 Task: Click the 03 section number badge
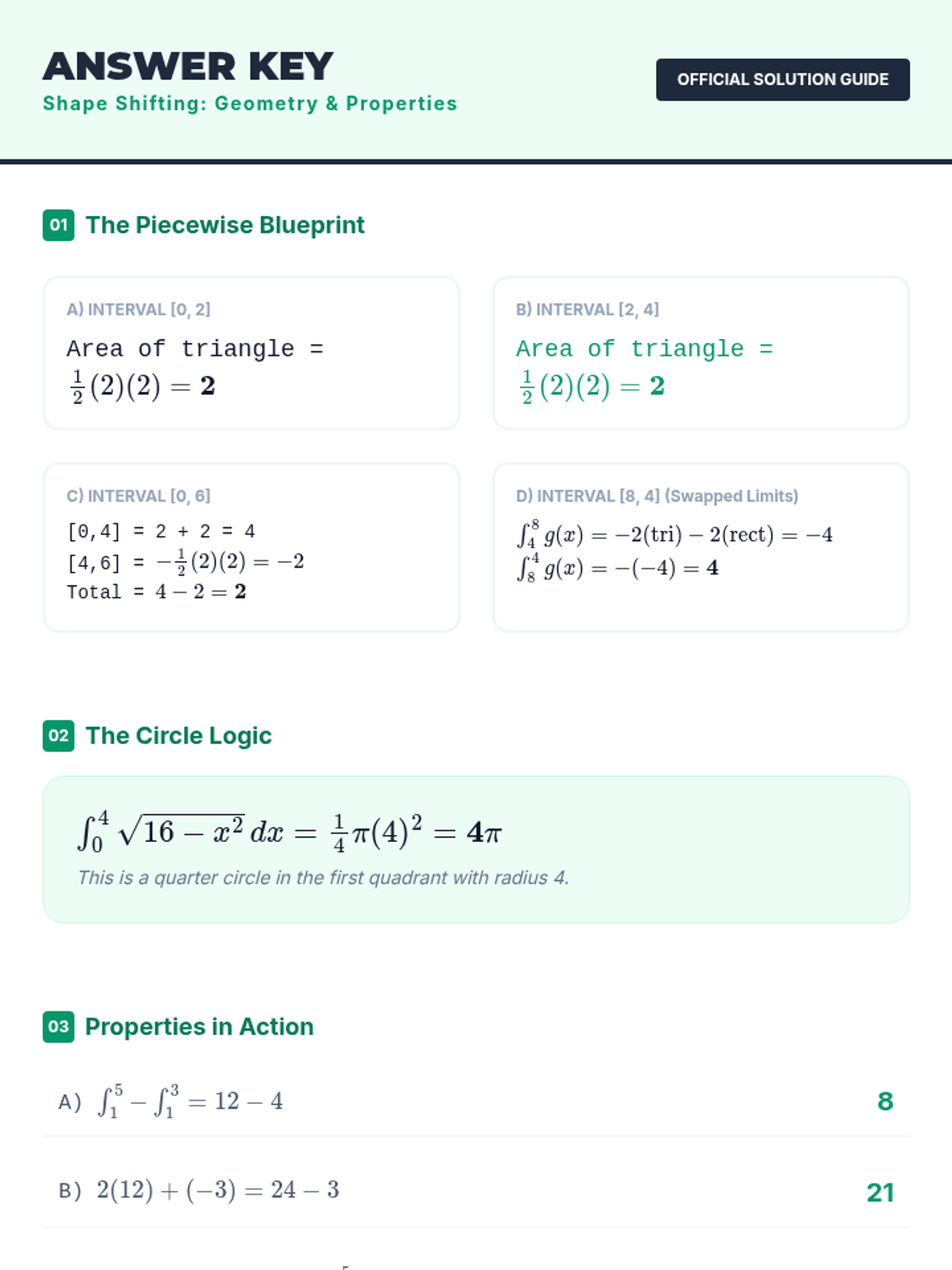(x=58, y=1026)
